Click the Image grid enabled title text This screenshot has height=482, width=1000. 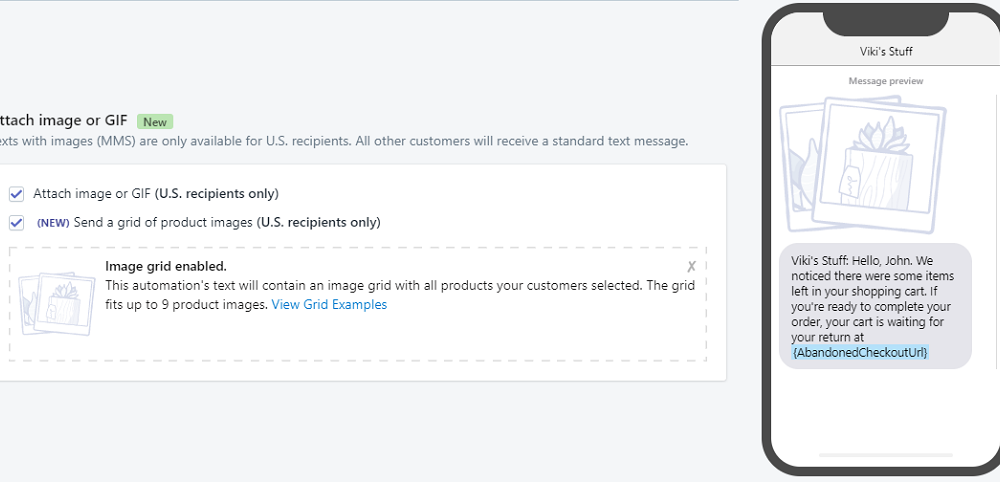tap(166, 266)
